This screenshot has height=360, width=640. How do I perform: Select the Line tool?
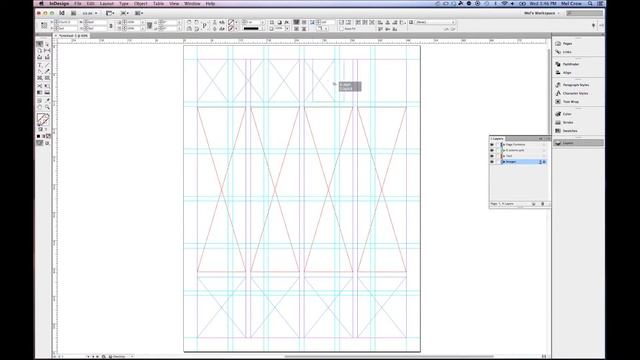tap(47, 65)
